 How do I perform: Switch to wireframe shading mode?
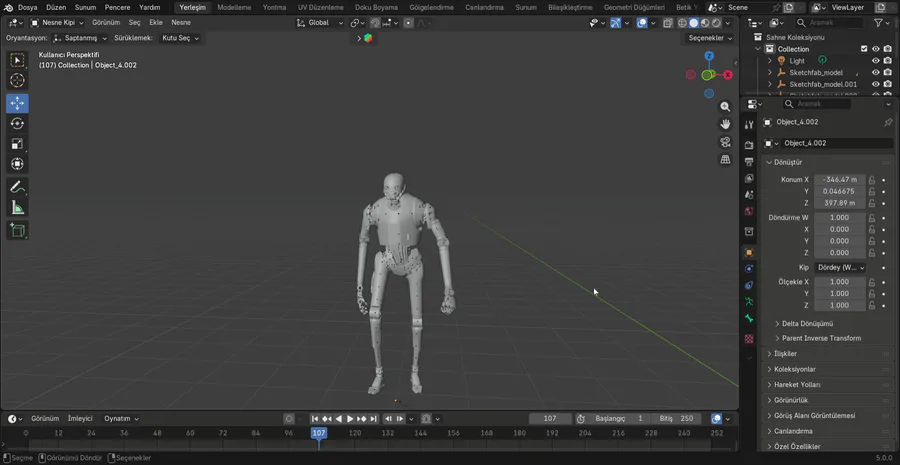tap(682, 23)
